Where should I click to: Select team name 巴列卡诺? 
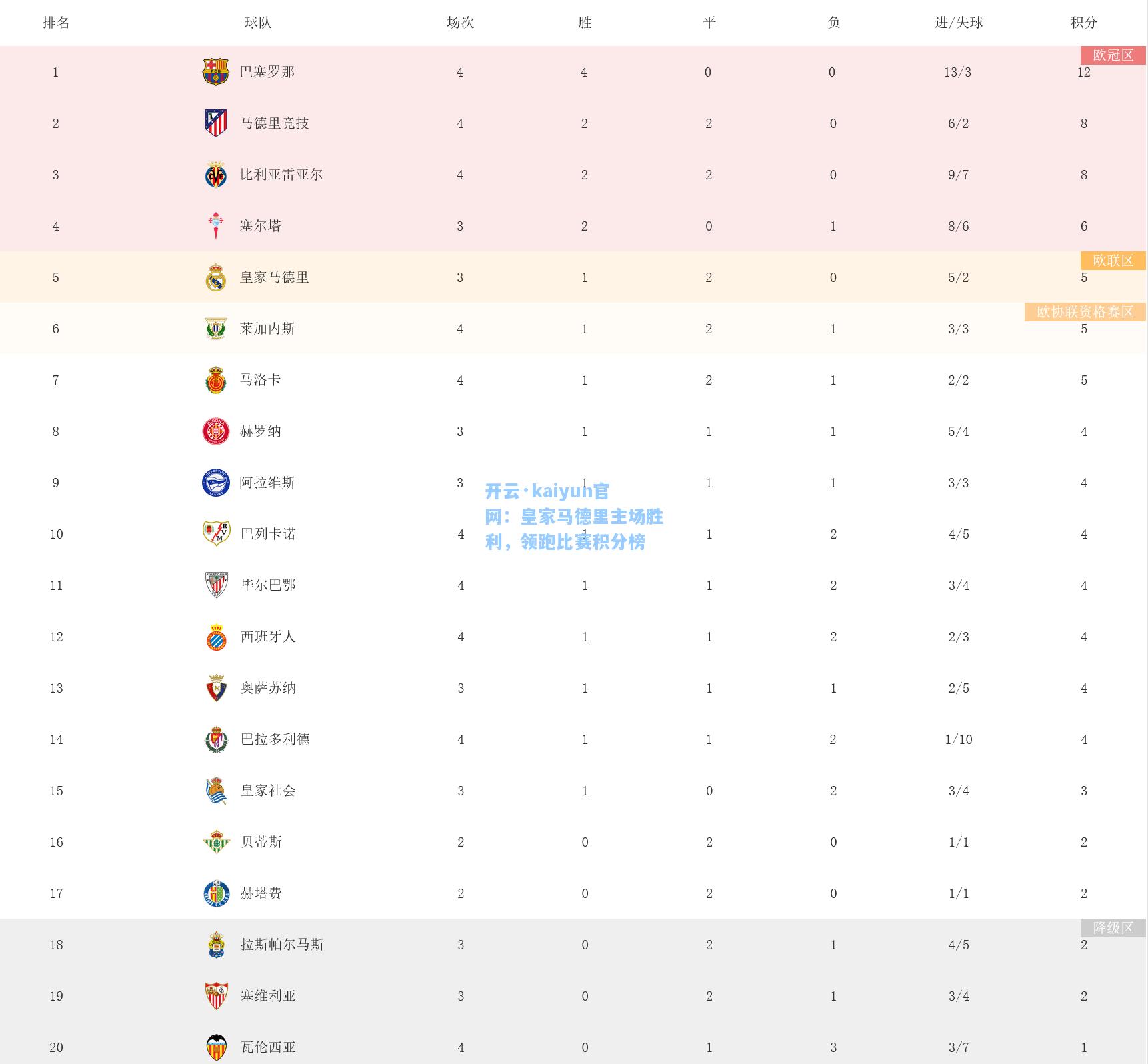(268, 534)
